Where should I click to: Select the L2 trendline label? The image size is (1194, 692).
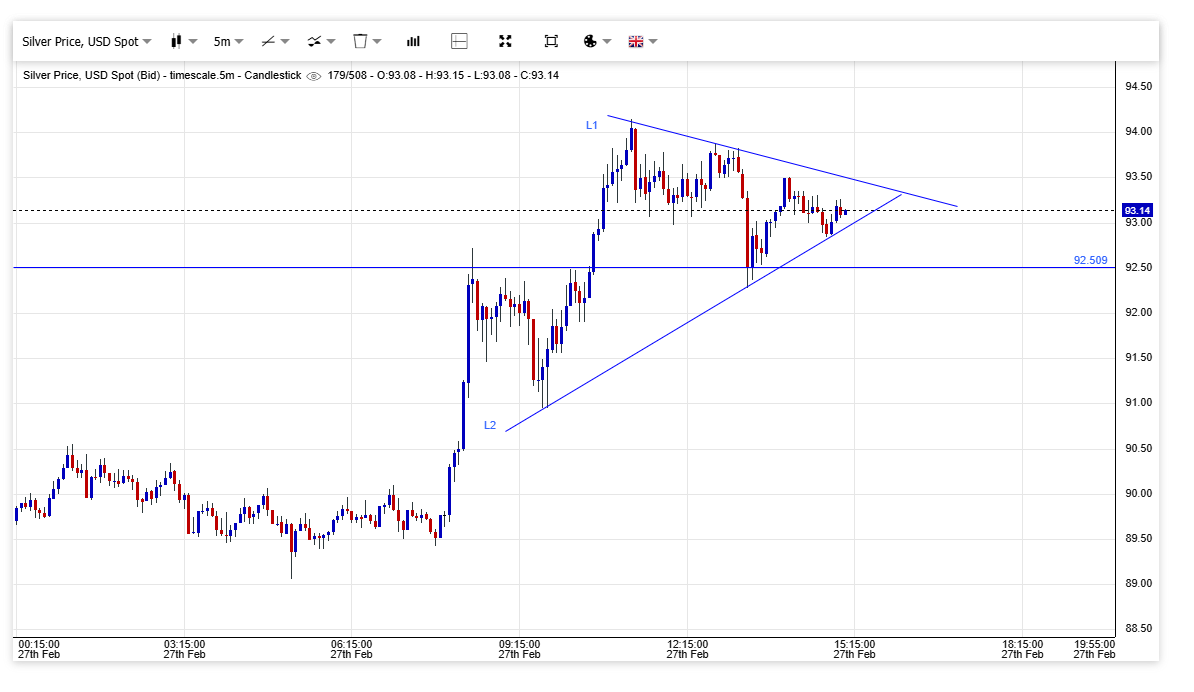click(490, 425)
